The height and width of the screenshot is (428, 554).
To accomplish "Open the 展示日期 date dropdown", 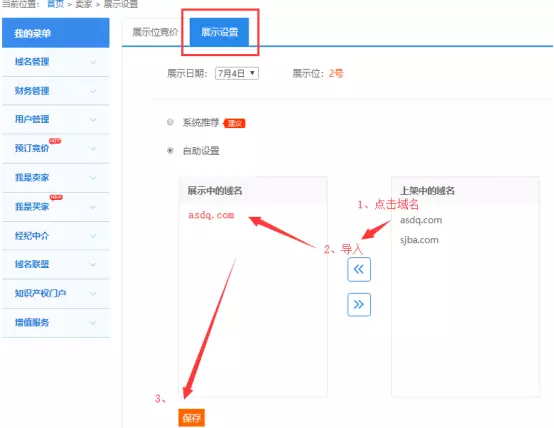I will 237,74.
